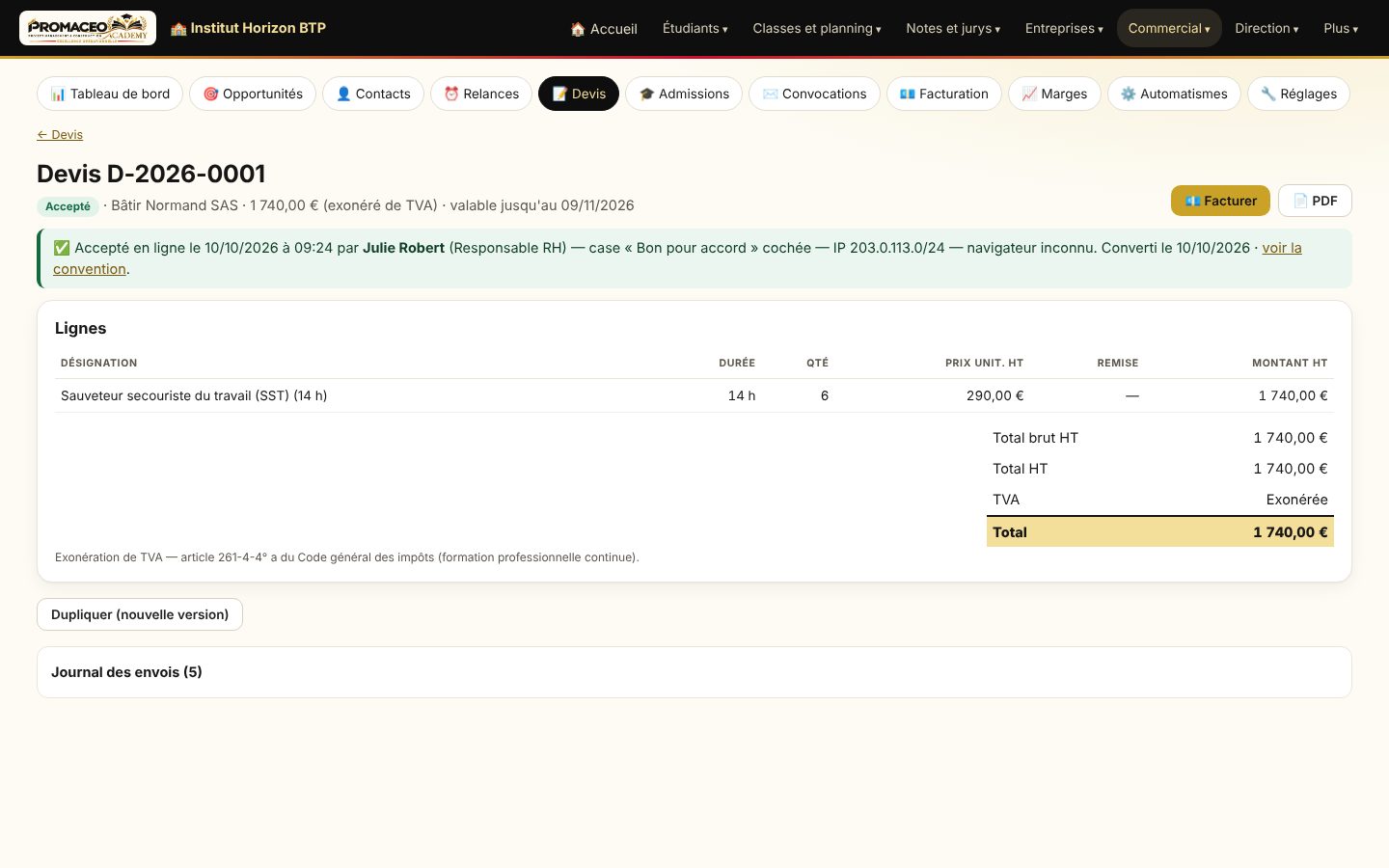Expand Classes et planning menu
This screenshot has height=868, width=1389.
point(817,29)
